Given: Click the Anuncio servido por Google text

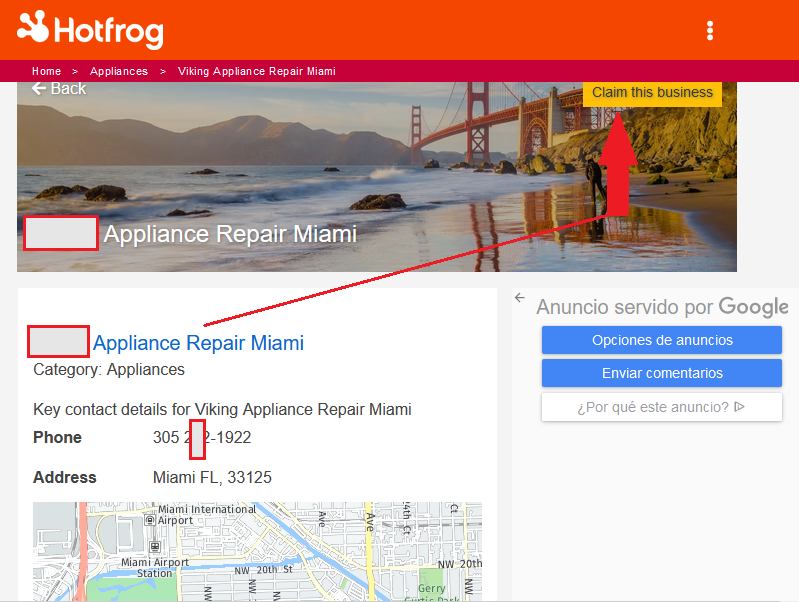Looking at the screenshot, I should [x=662, y=307].
